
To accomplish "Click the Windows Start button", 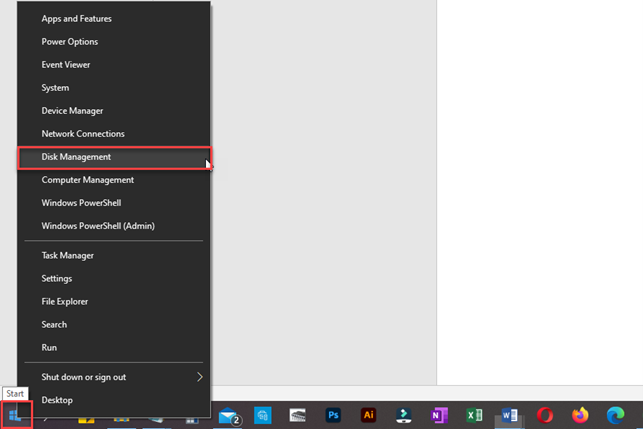I will pos(16,415).
